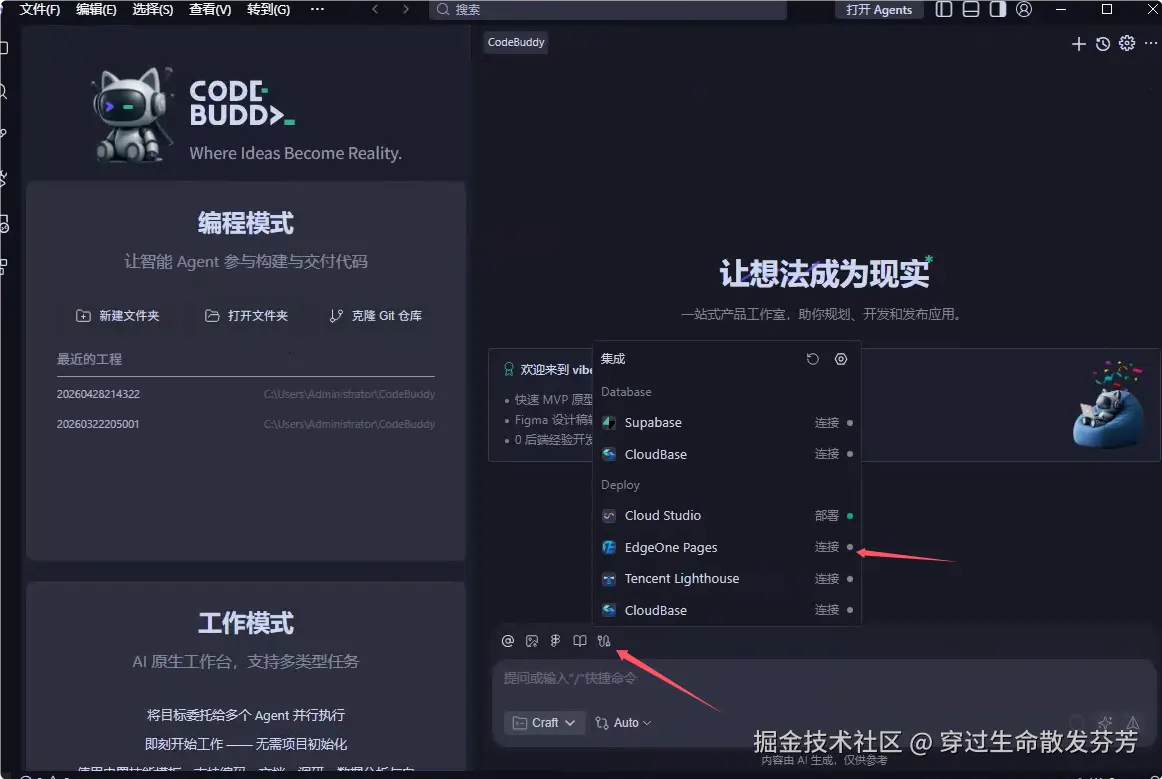Select CloudBase under Database
Image resolution: width=1162 pixels, height=779 pixels.
tap(655, 454)
